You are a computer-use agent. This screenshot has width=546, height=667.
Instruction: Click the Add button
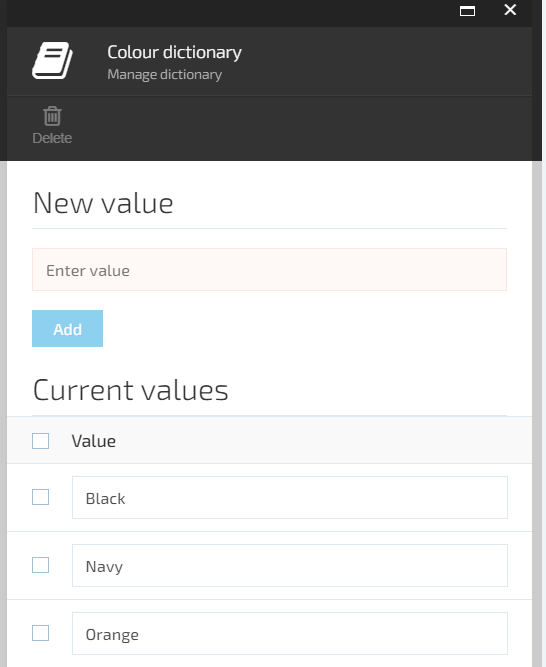(x=67, y=328)
